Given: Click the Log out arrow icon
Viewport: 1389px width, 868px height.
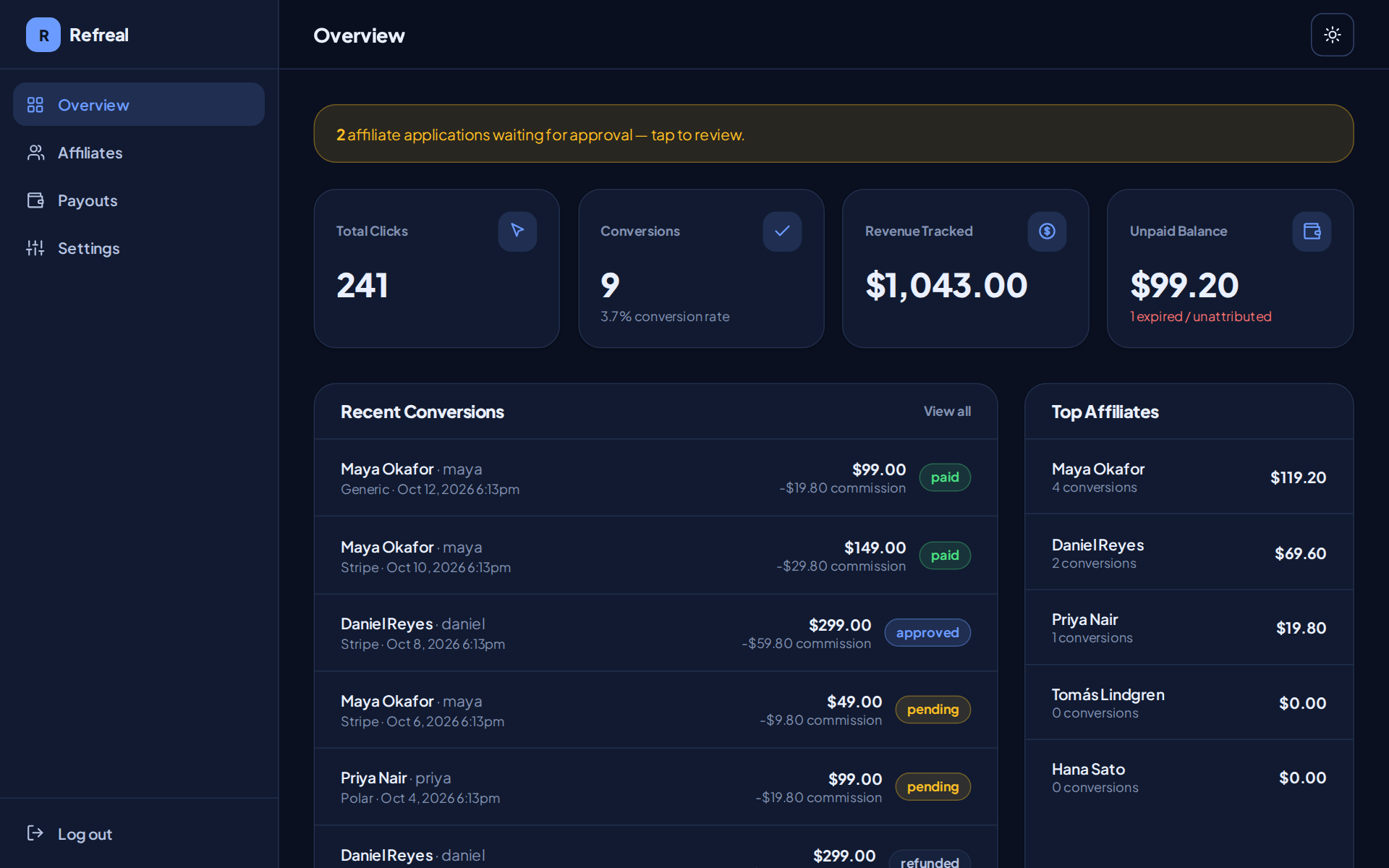Looking at the screenshot, I should (x=35, y=833).
